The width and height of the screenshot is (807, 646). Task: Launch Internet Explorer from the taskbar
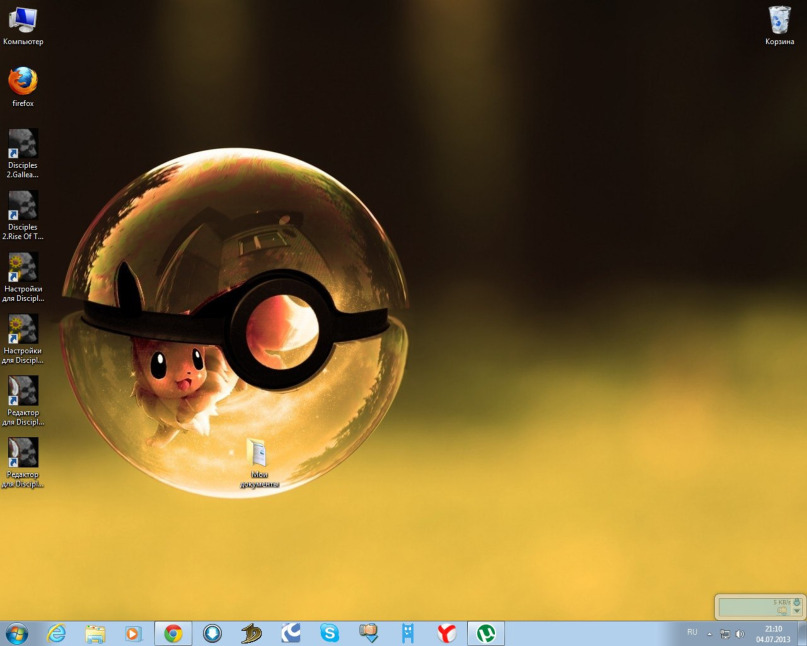pyautogui.click(x=56, y=633)
